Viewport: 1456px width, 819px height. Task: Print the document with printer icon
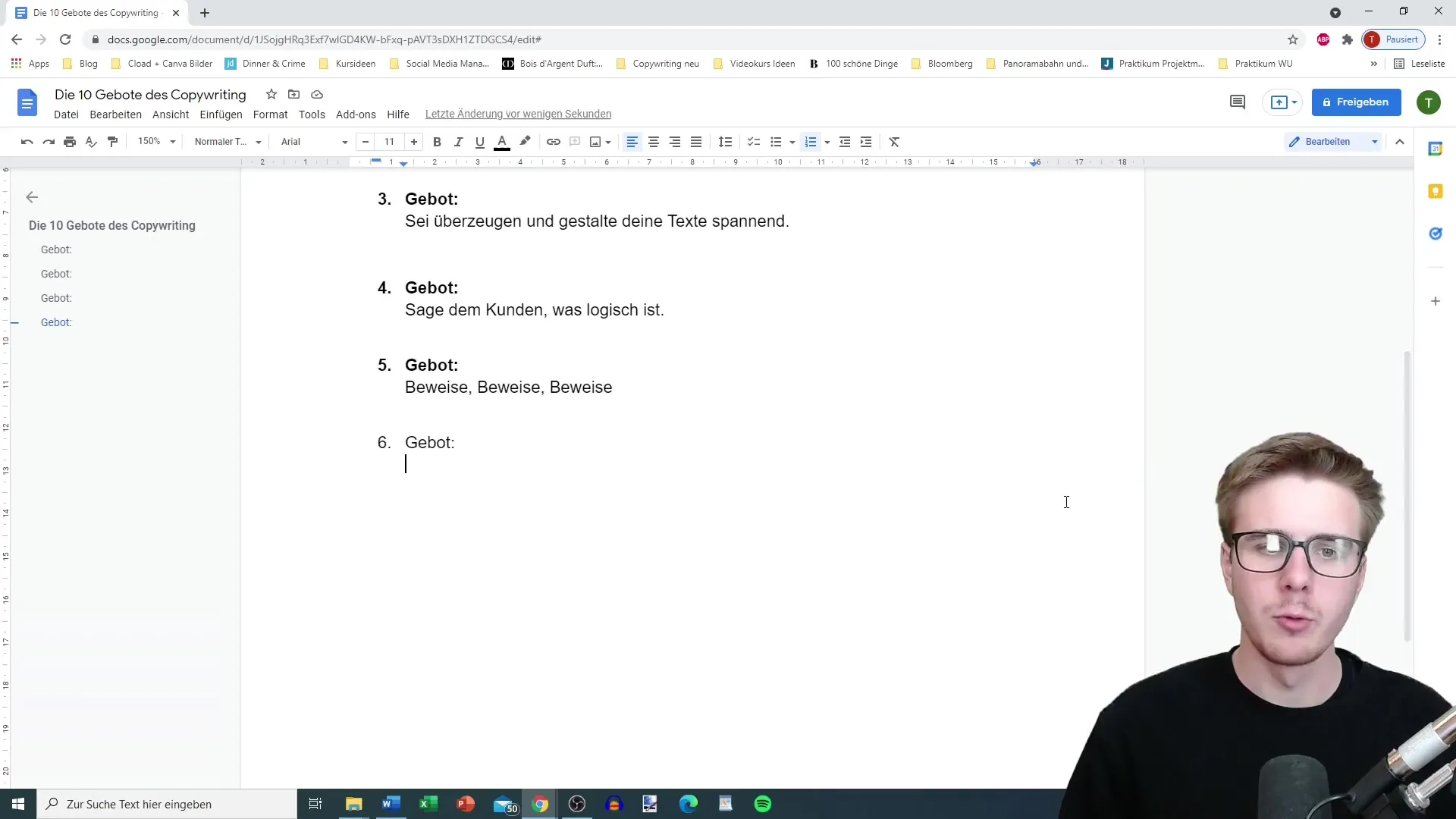tap(70, 142)
